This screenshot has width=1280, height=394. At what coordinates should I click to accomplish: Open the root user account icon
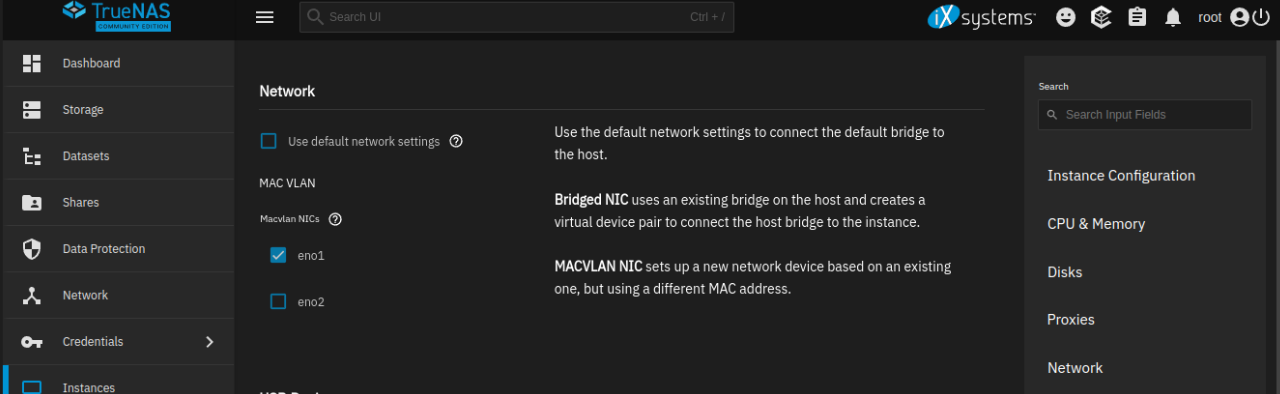[1240, 17]
